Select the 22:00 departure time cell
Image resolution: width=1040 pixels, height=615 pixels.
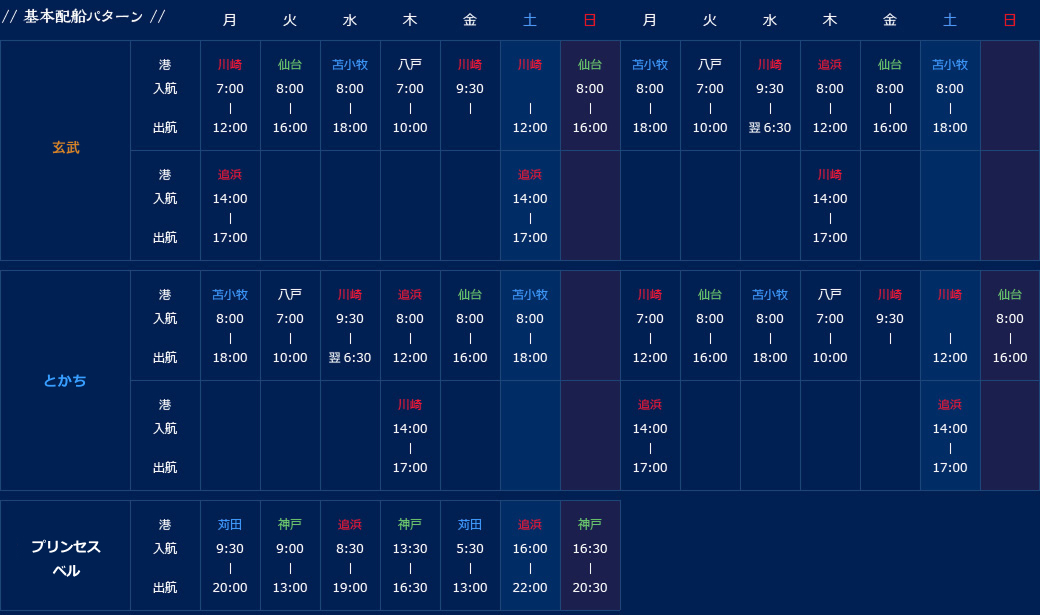click(530, 588)
